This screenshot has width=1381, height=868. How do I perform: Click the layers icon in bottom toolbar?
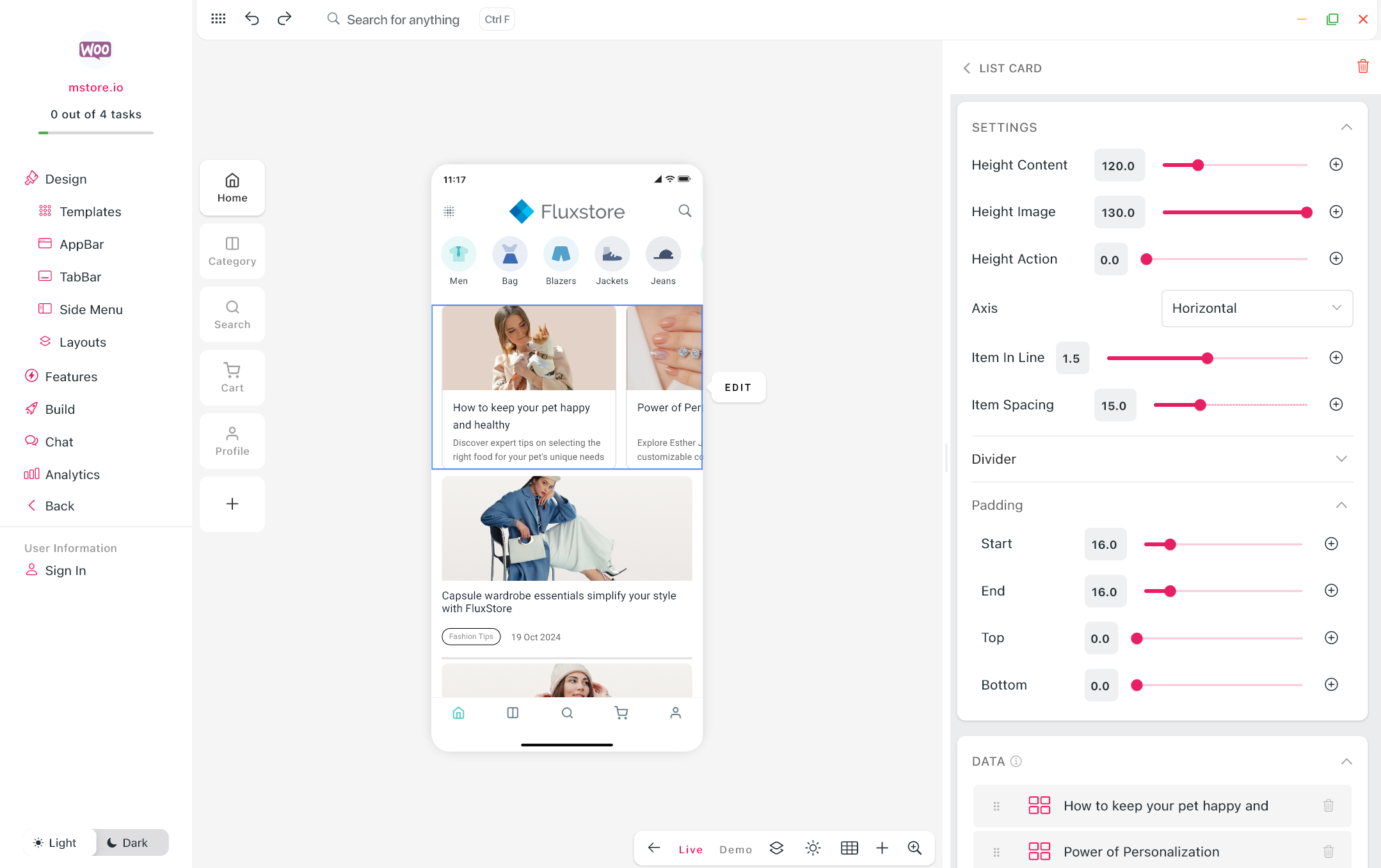coord(776,848)
